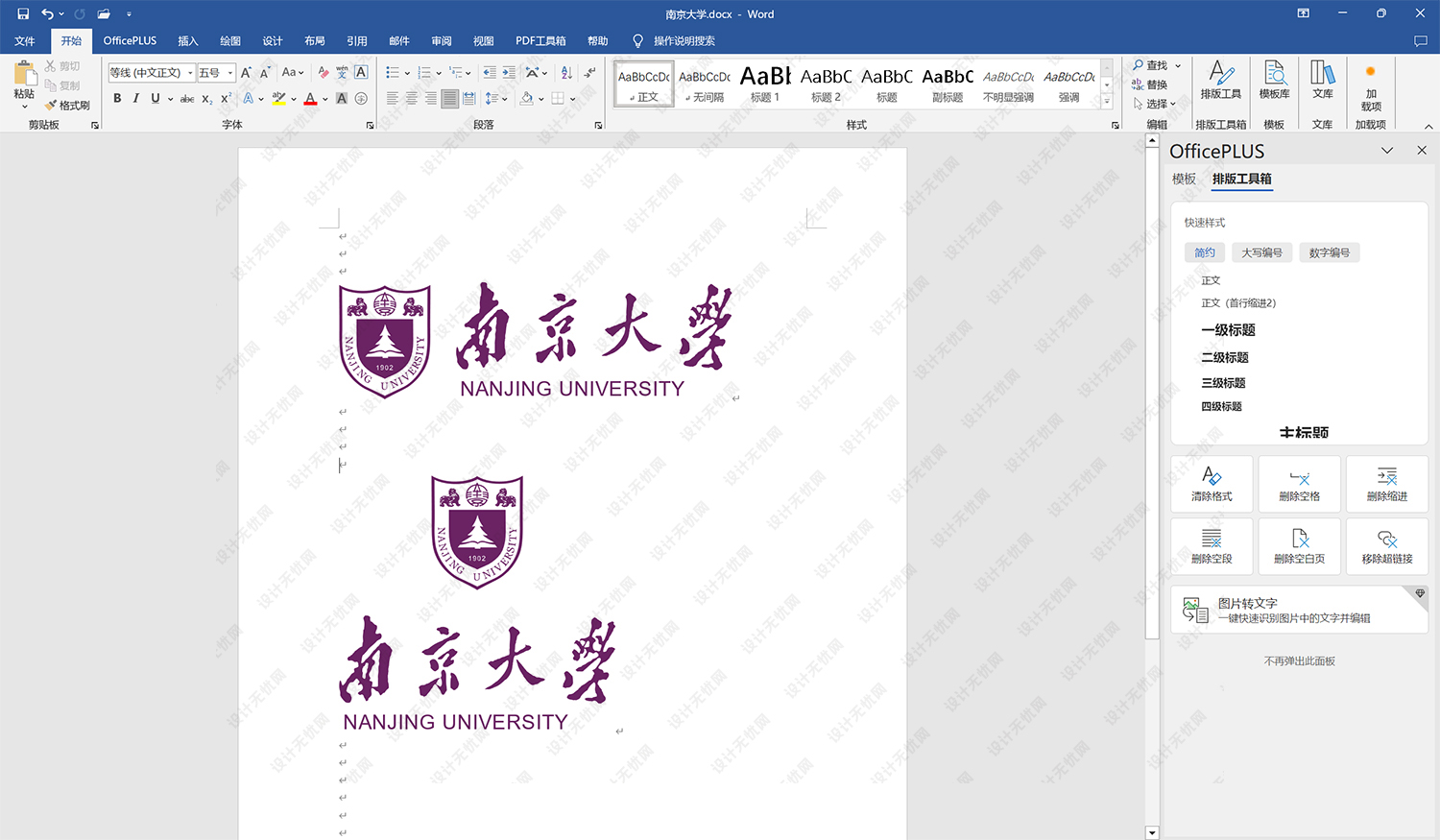Open the 模板库 template library
Image resolution: width=1440 pixels, height=840 pixels.
click(1274, 81)
